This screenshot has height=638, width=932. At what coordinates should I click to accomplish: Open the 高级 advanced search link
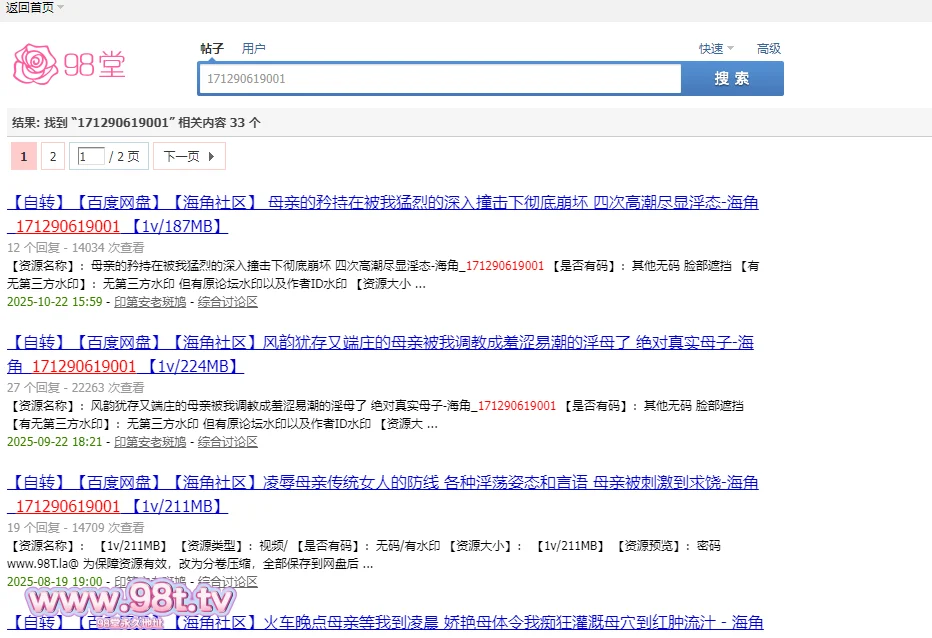[x=768, y=49]
